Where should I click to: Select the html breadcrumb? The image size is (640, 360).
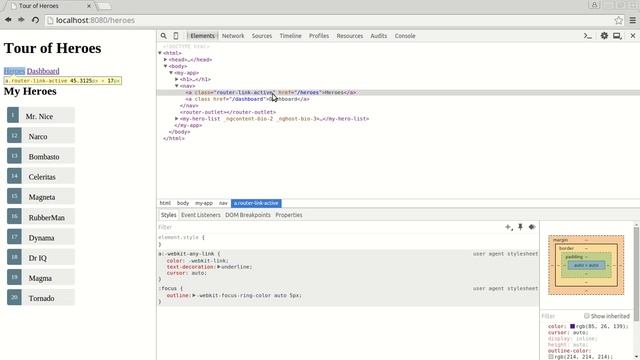pyautogui.click(x=165, y=203)
